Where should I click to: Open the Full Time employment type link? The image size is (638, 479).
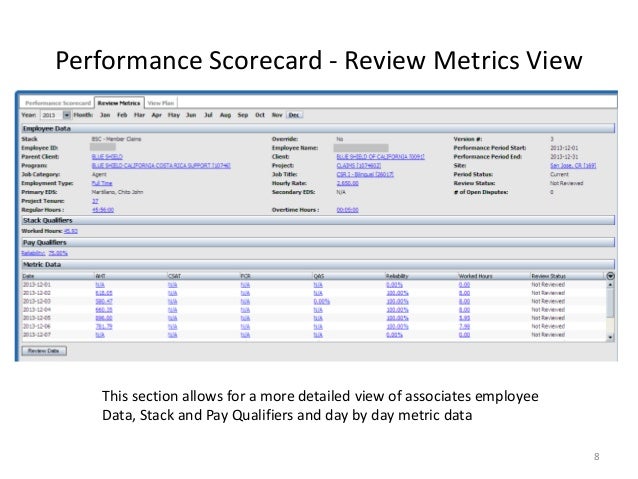click(x=102, y=183)
